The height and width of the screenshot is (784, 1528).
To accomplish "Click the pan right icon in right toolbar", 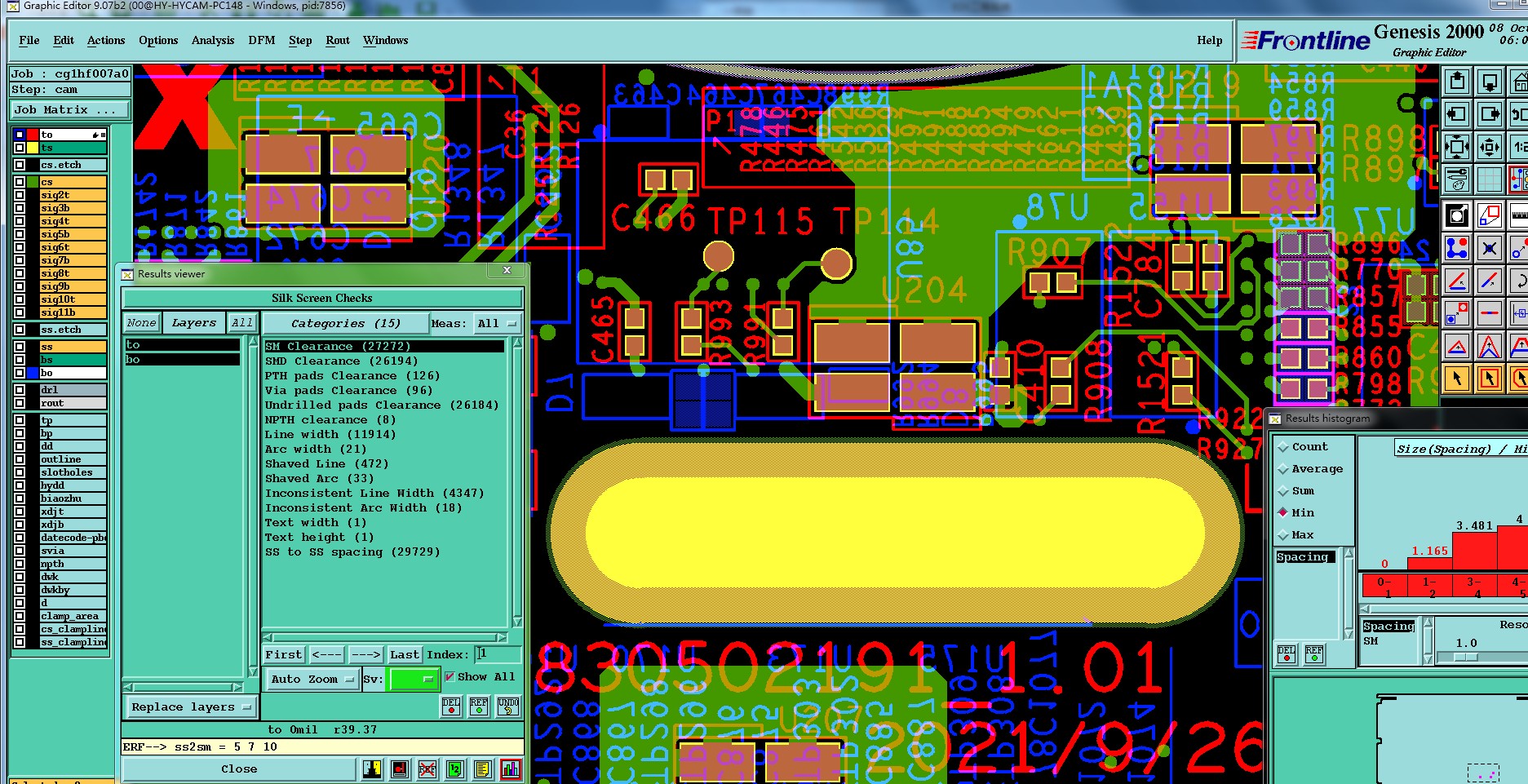I will click(1490, 114).
